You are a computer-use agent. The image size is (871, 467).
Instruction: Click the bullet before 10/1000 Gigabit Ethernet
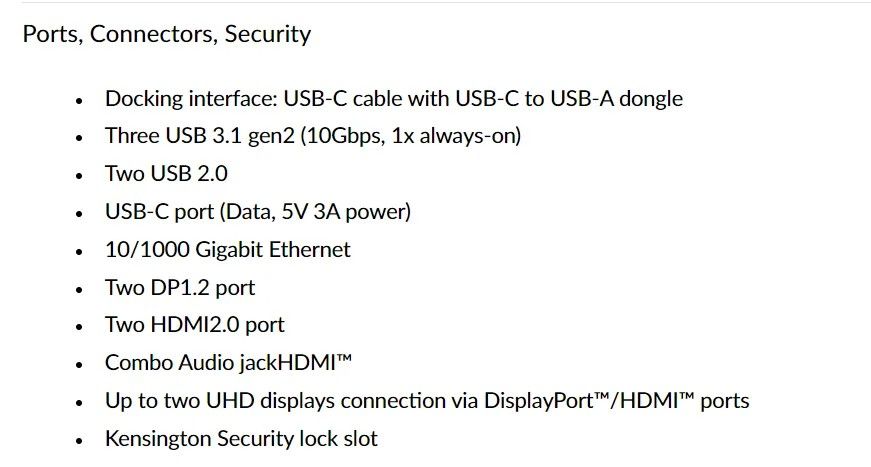(x=79, y=252)
